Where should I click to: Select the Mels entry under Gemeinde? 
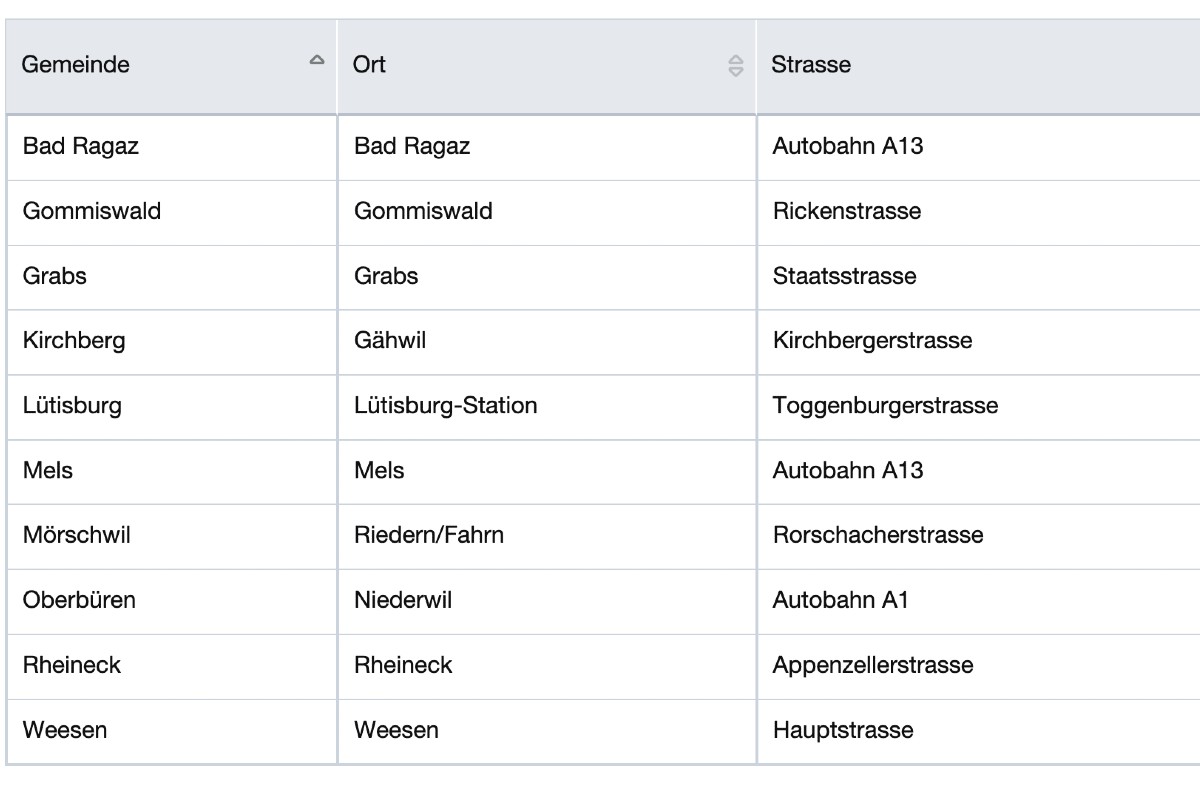click(x=46, y=471)
